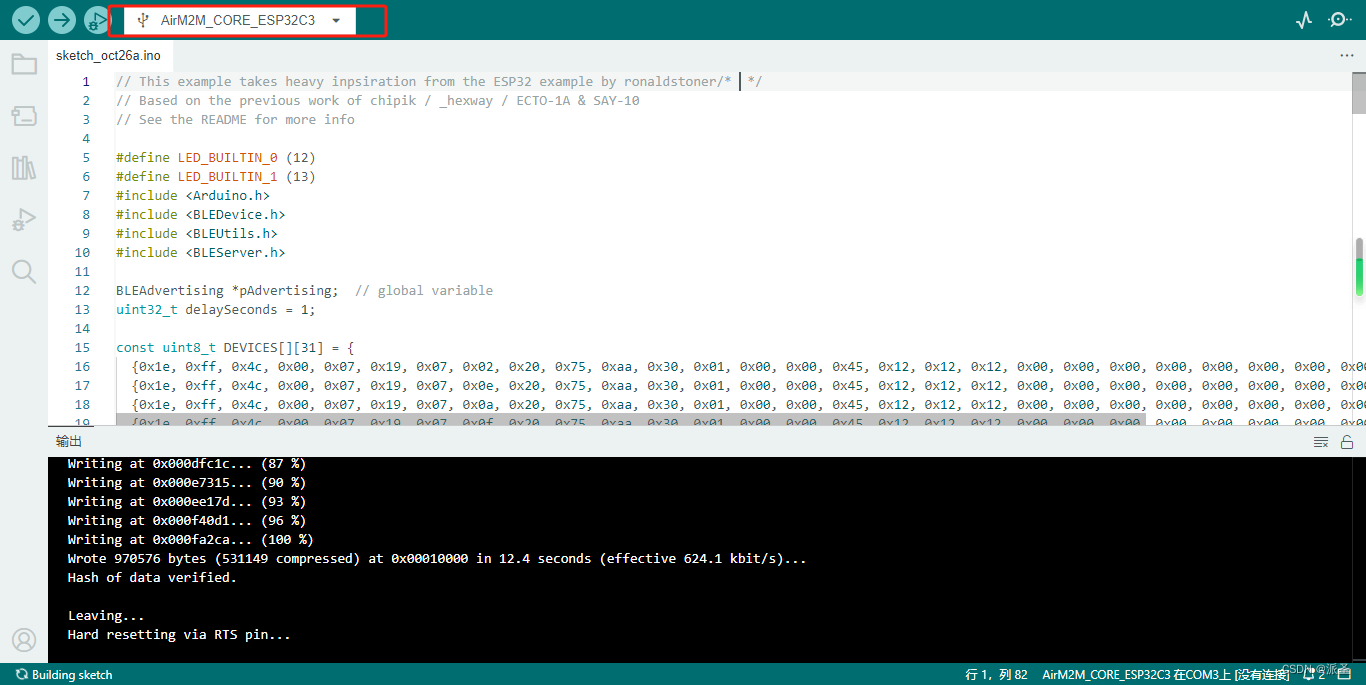Click the #include <BLEServer.h> line

201,252
